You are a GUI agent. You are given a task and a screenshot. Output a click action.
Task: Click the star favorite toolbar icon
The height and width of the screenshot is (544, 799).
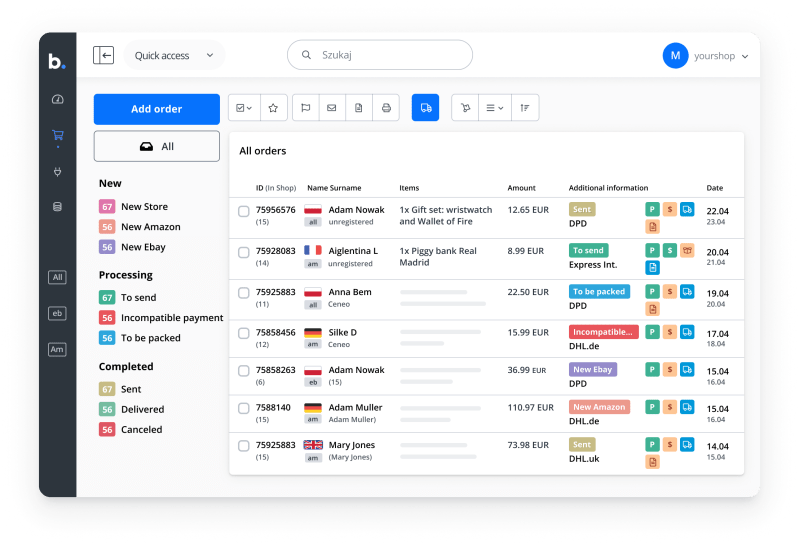[273, 107]
